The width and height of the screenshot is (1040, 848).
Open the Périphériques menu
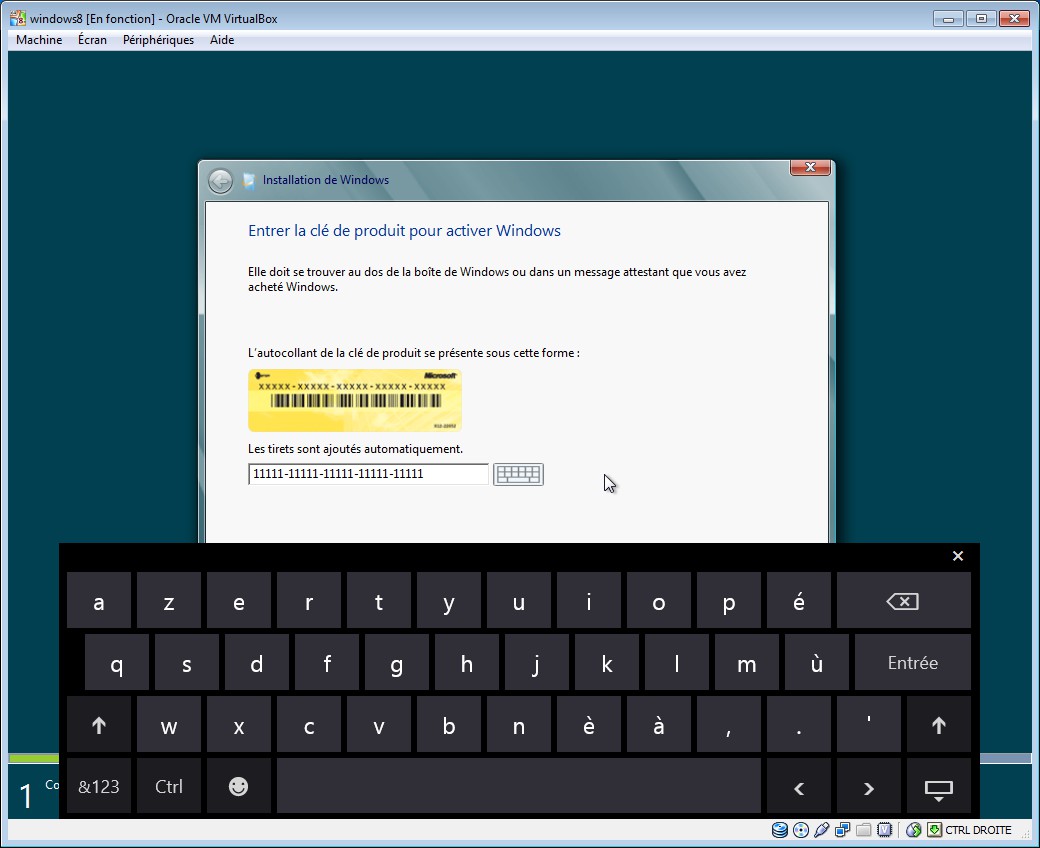point(157,40)
